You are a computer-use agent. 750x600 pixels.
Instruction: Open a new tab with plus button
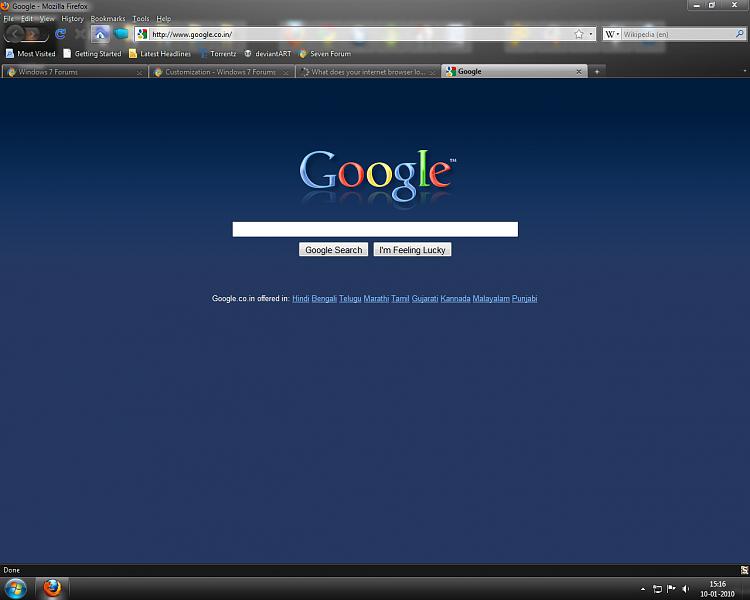pos(596,71)
